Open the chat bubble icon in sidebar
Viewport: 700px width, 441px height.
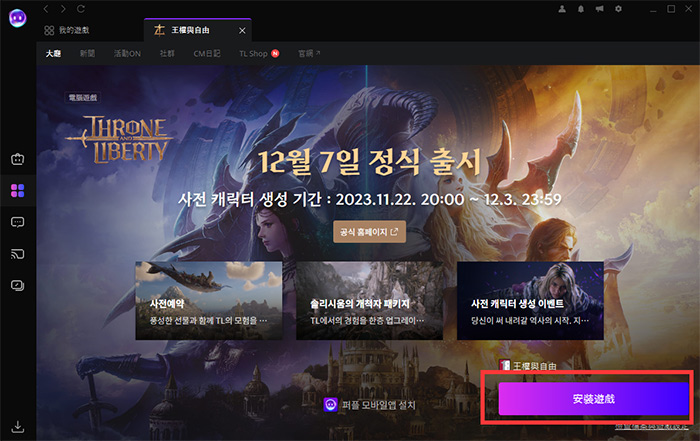17,222
